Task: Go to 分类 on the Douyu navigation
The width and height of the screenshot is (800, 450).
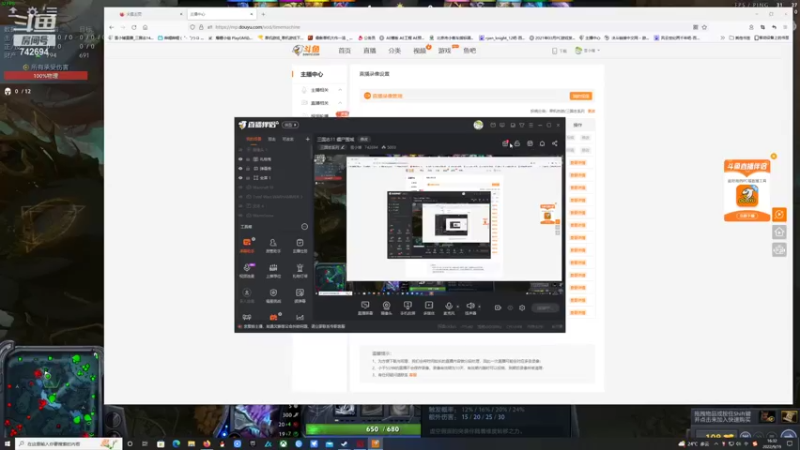Action: tap(394, 51)
